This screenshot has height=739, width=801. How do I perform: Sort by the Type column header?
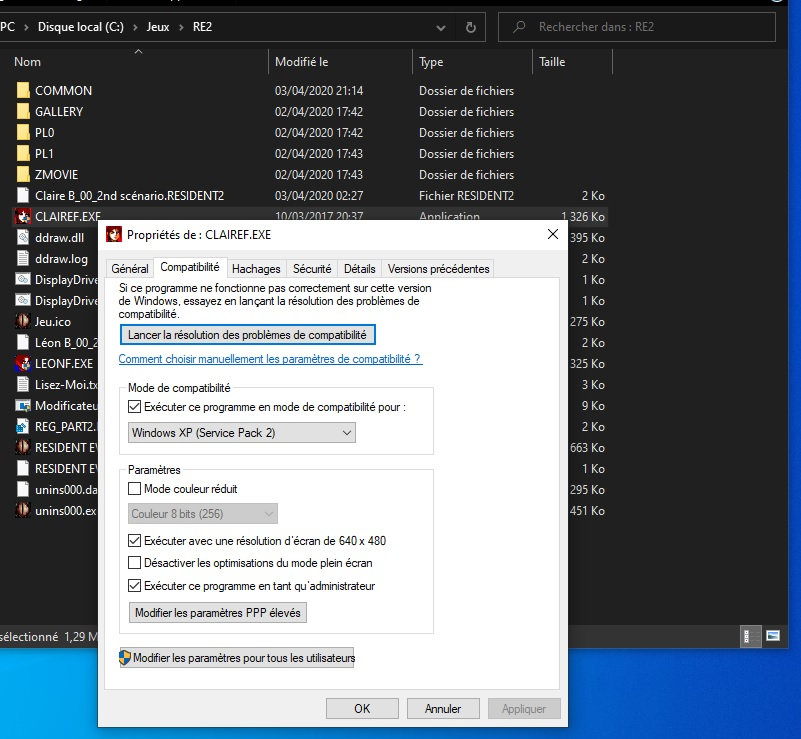(x=473, y=62)
